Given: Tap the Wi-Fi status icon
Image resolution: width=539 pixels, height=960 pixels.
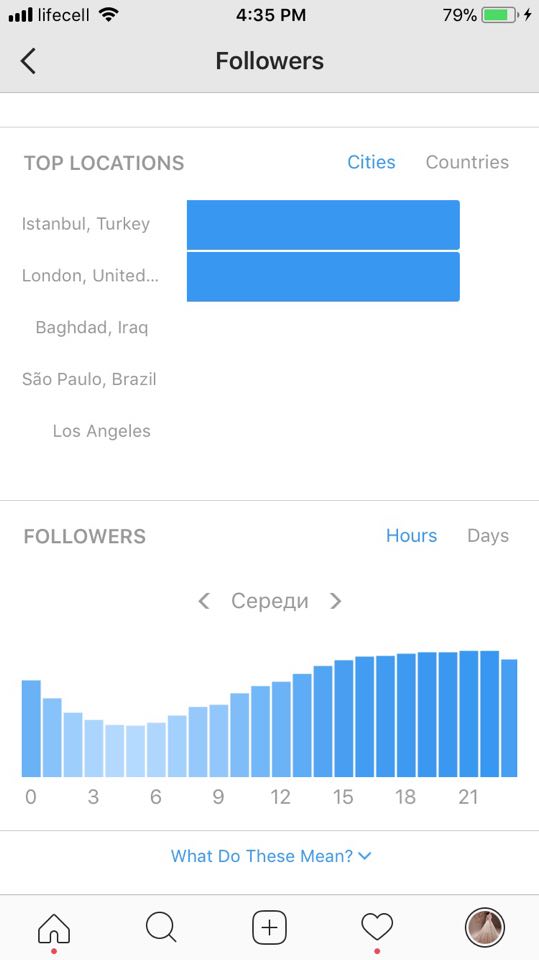Looking at the screenshot, I should tap(108, 15).
